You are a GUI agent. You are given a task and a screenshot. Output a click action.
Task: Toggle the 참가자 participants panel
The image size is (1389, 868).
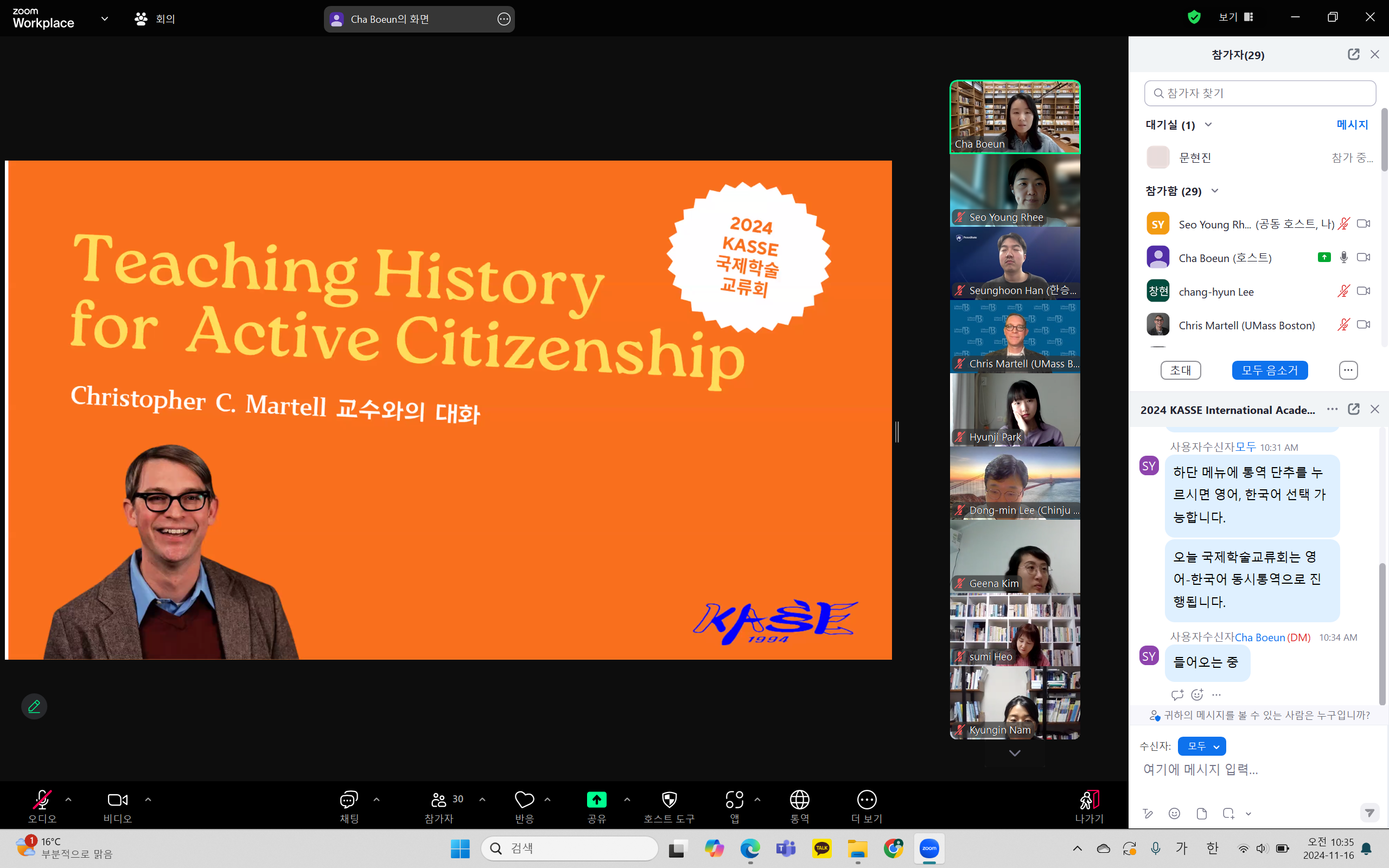pos(439,806)
